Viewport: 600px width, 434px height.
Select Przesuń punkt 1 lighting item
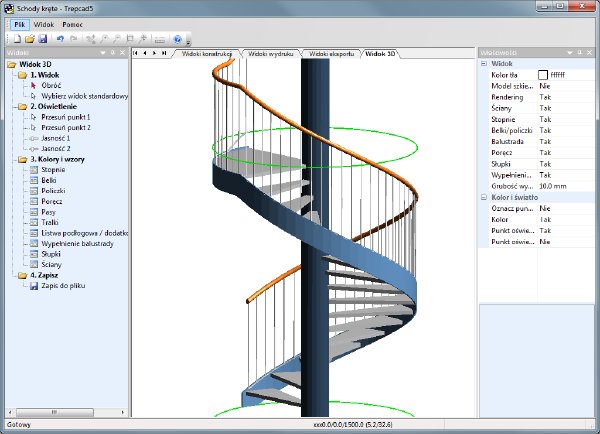(66, 117)
